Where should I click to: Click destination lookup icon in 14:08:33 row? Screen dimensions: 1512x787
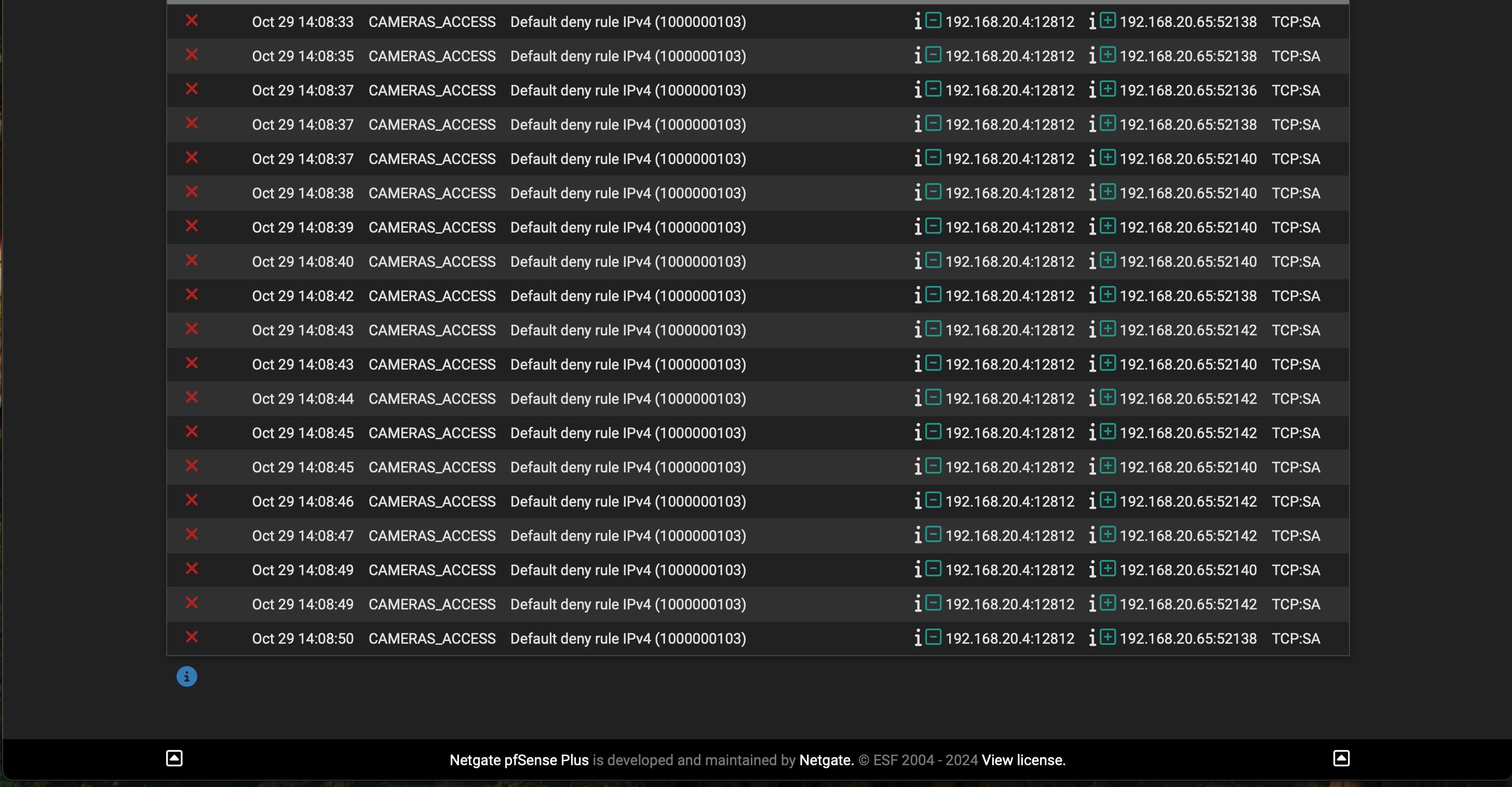click(x=1092, y=22)
